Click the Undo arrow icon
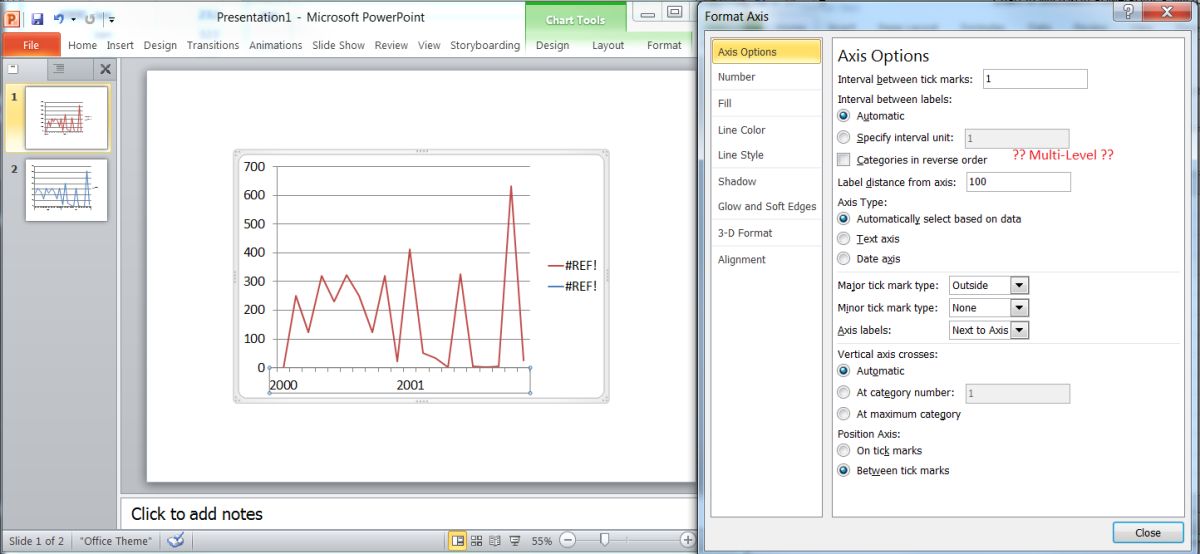1200x554 pixels. tap(59, 18)
